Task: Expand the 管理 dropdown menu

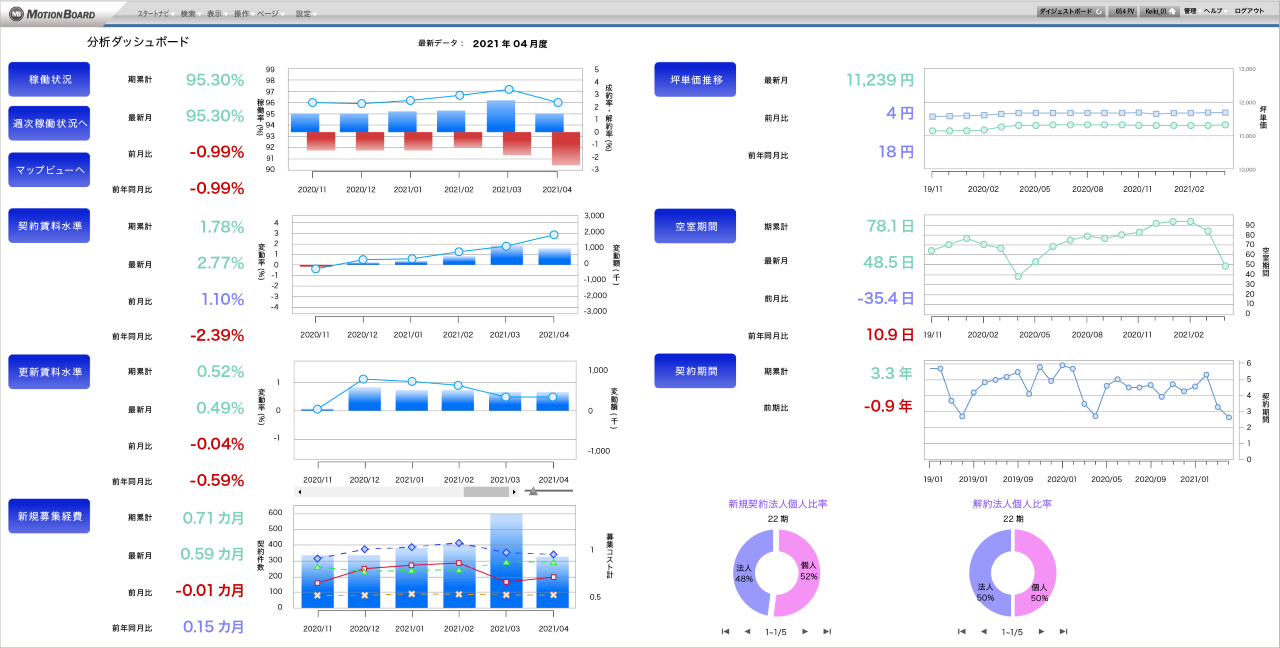Action: pos(1189,11)
